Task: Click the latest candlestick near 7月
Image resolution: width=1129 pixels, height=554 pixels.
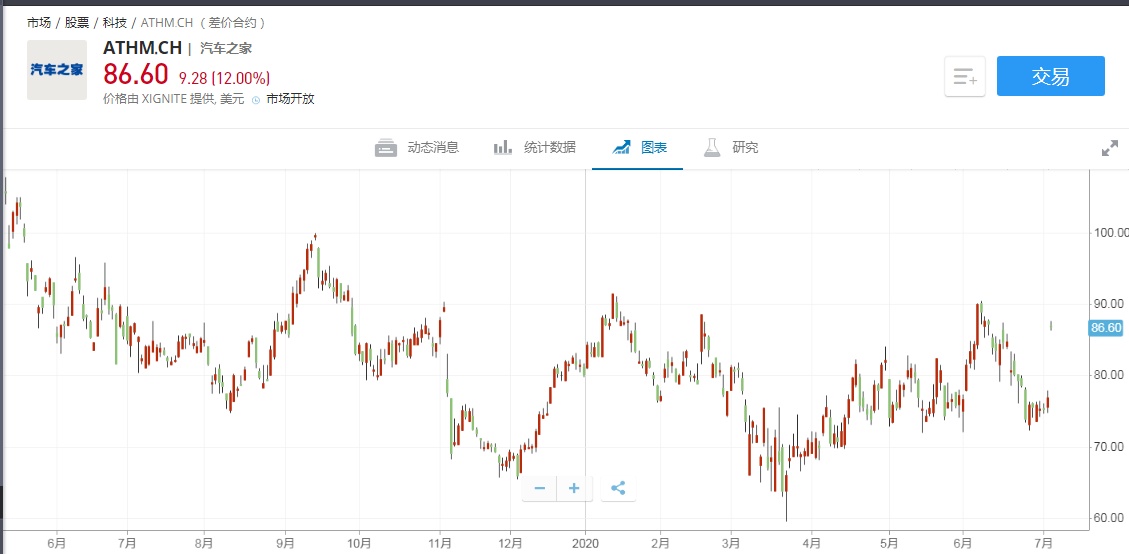Action: 1051,325
